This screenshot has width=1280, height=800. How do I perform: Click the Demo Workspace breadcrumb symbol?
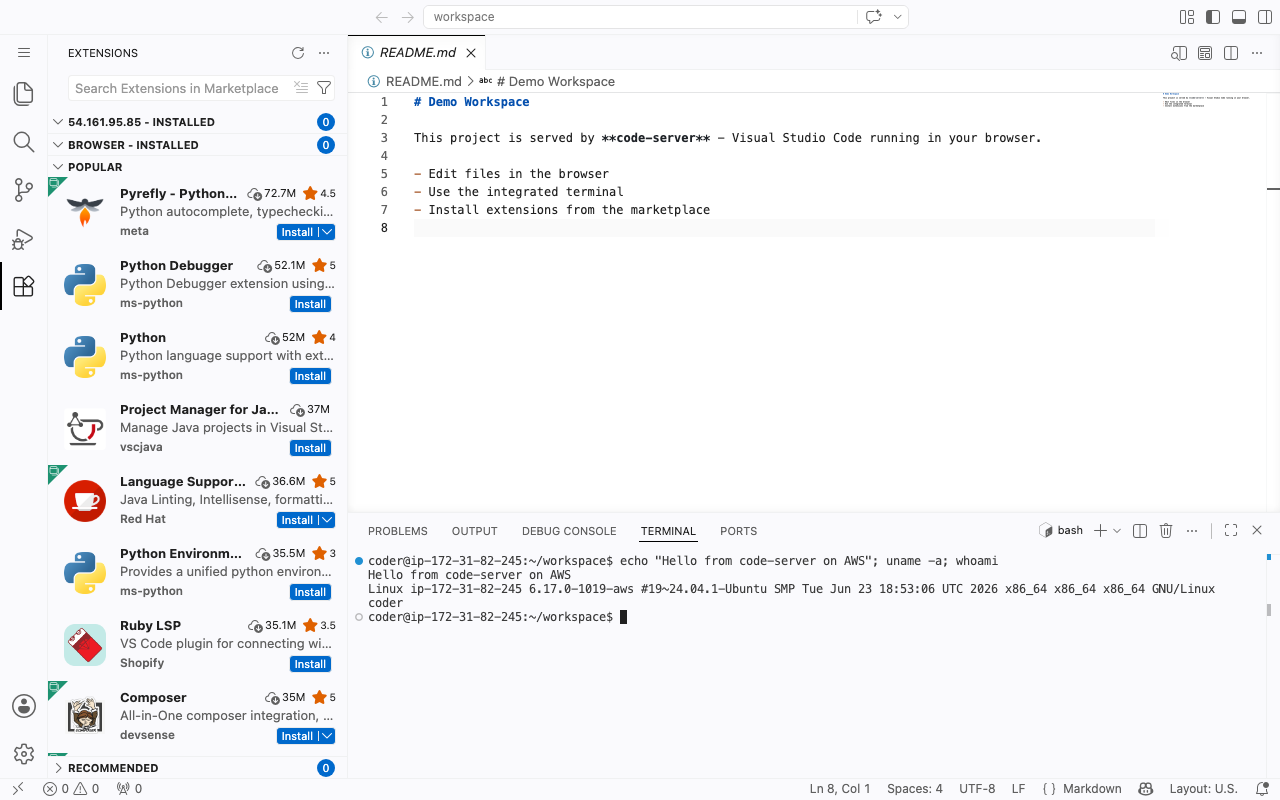[555, 81]
